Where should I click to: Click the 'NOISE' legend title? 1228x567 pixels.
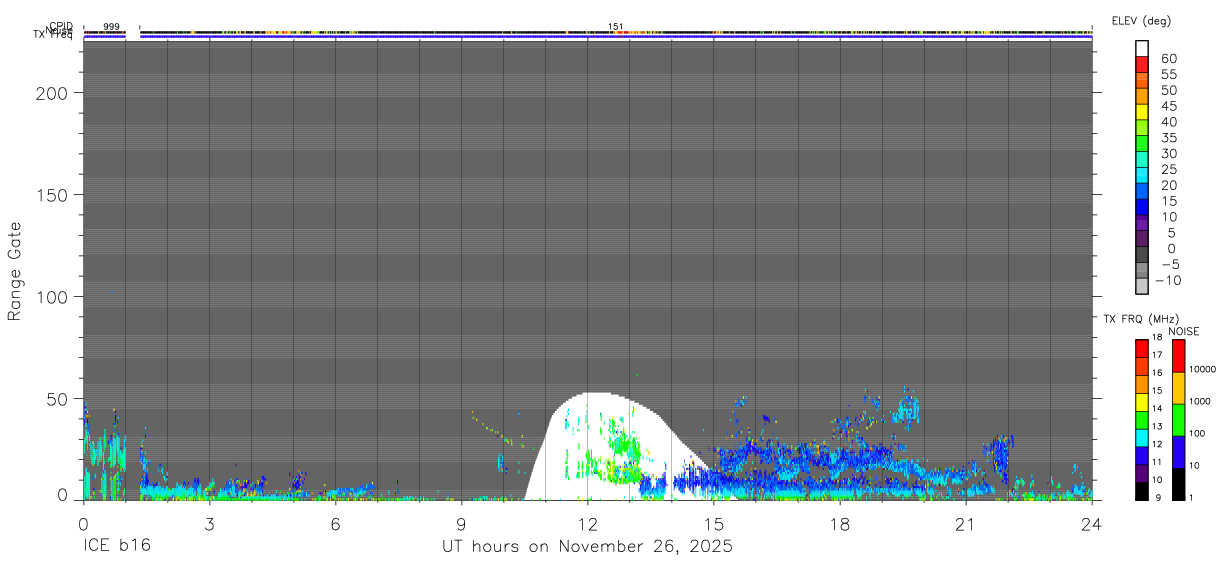(x=1185, y=331)
